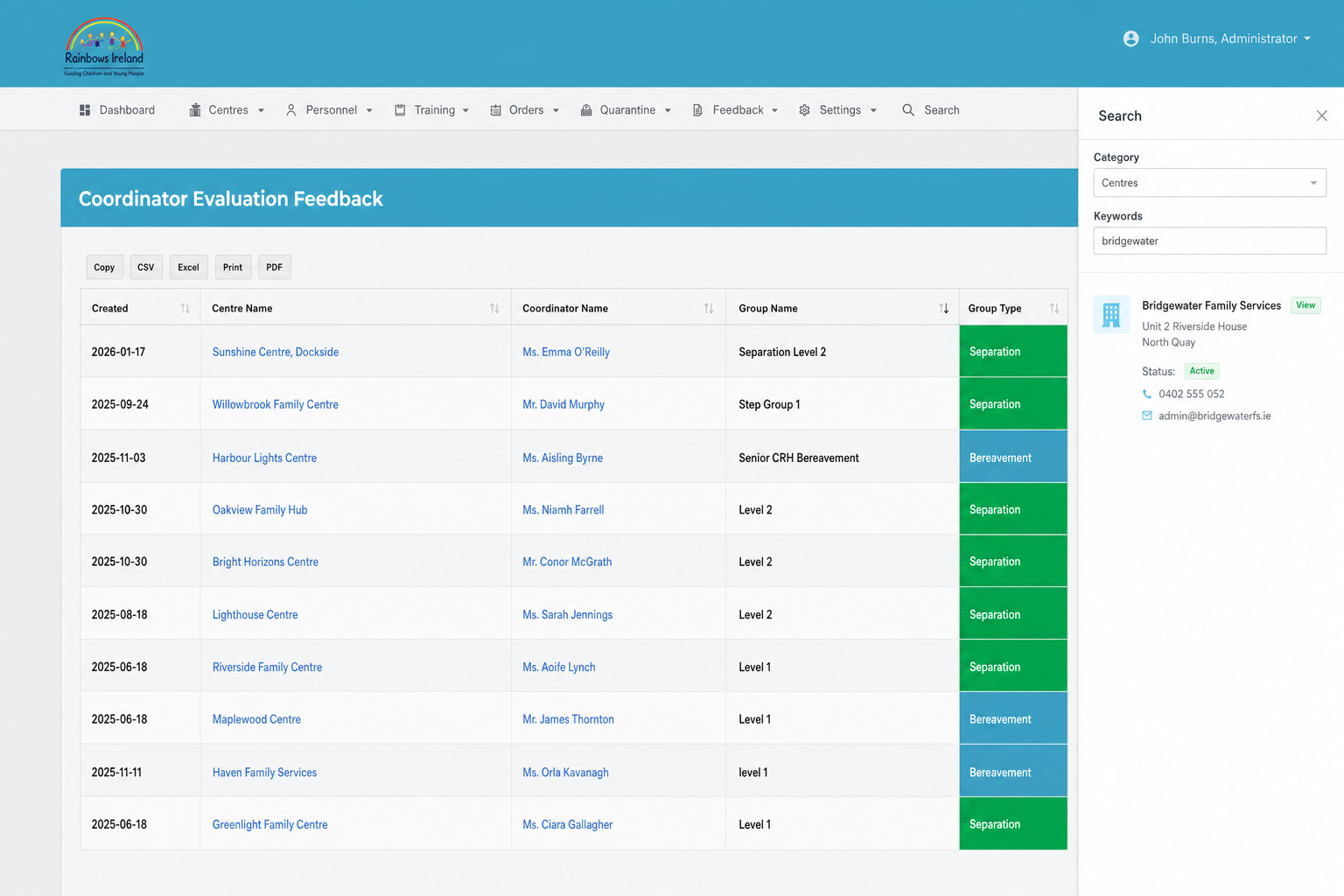Screen dimensions: 1344x896
Task: Click the building icon of Bridgewater result
Action: coord(1111,315)
